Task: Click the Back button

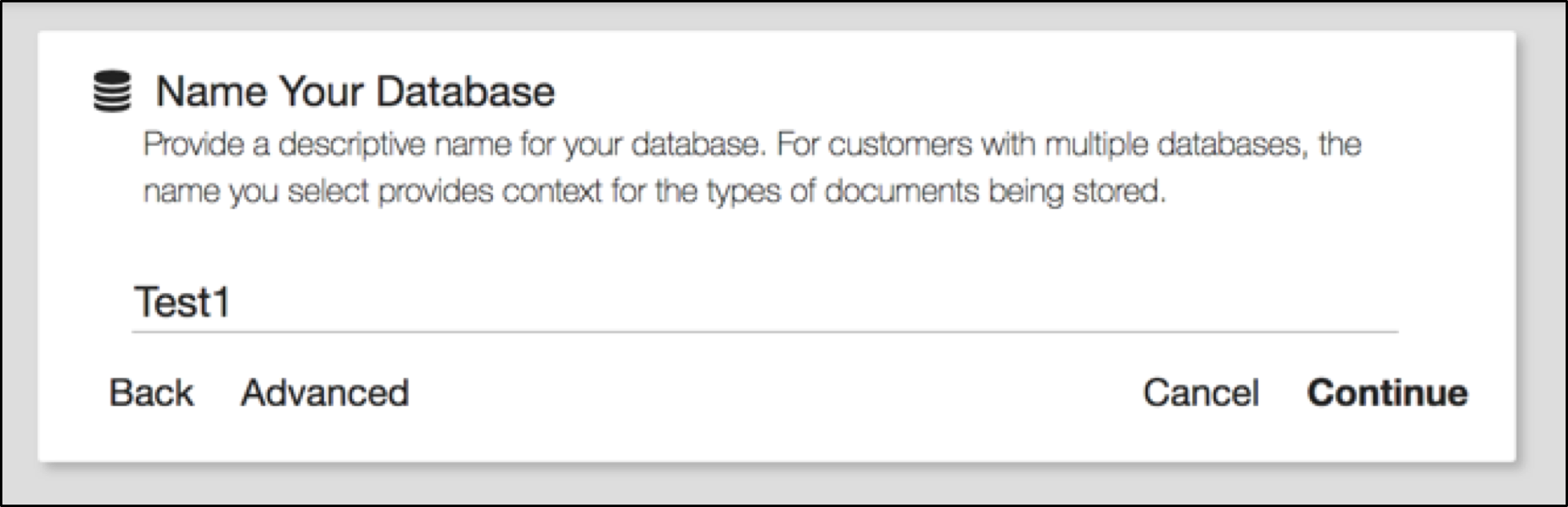Action: 151,392
